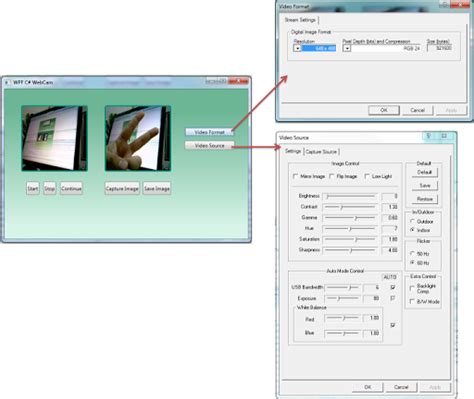Screen dimensions: 474x399
Task: Close the Video Source dialog
Action: point(444,136)
